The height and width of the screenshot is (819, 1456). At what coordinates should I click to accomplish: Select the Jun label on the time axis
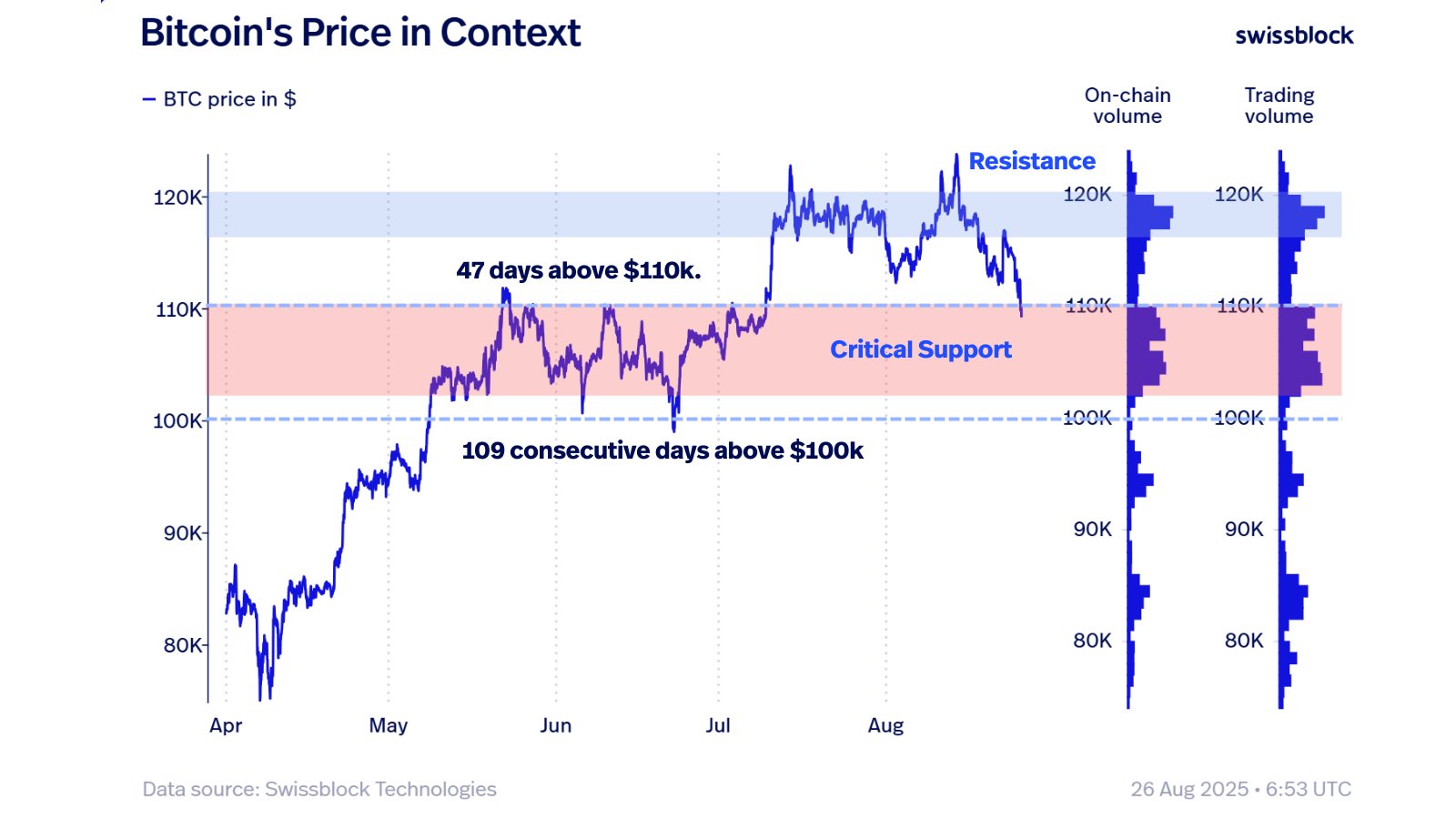[555, 725]
